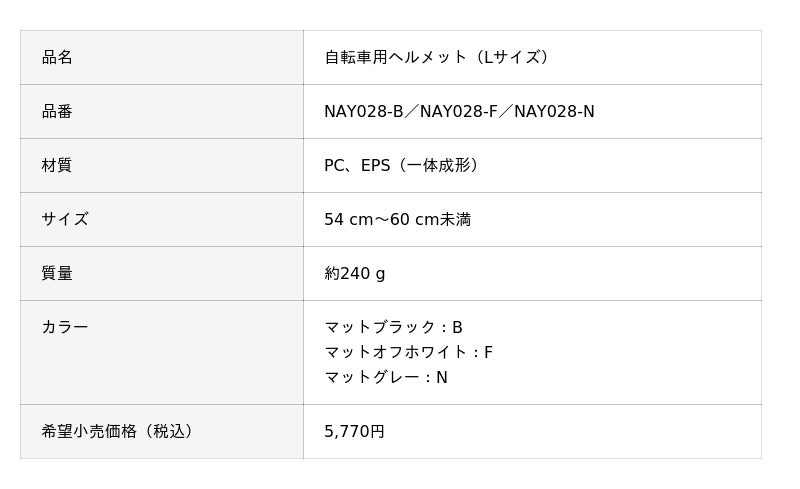Image resolution: width=800 pixels, height=489 pixels.
Task: Click the NAY028-N product number
Action: point(554,111)
